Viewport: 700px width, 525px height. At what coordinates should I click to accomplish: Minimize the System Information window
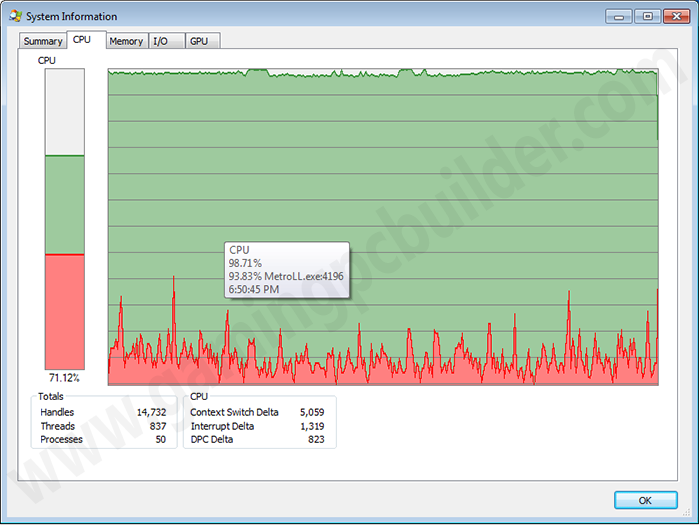pyautogui.click(x=619, y=17)
